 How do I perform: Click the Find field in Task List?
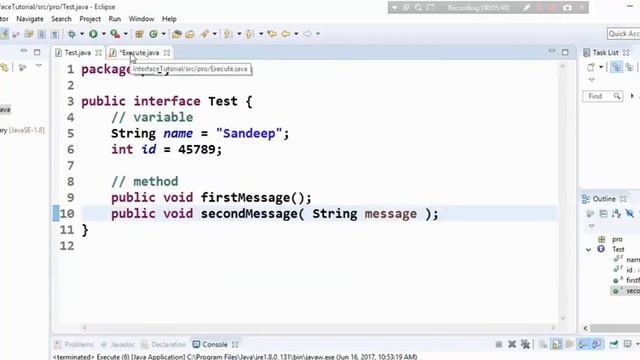pyautogui.click(x=602, y=96)
